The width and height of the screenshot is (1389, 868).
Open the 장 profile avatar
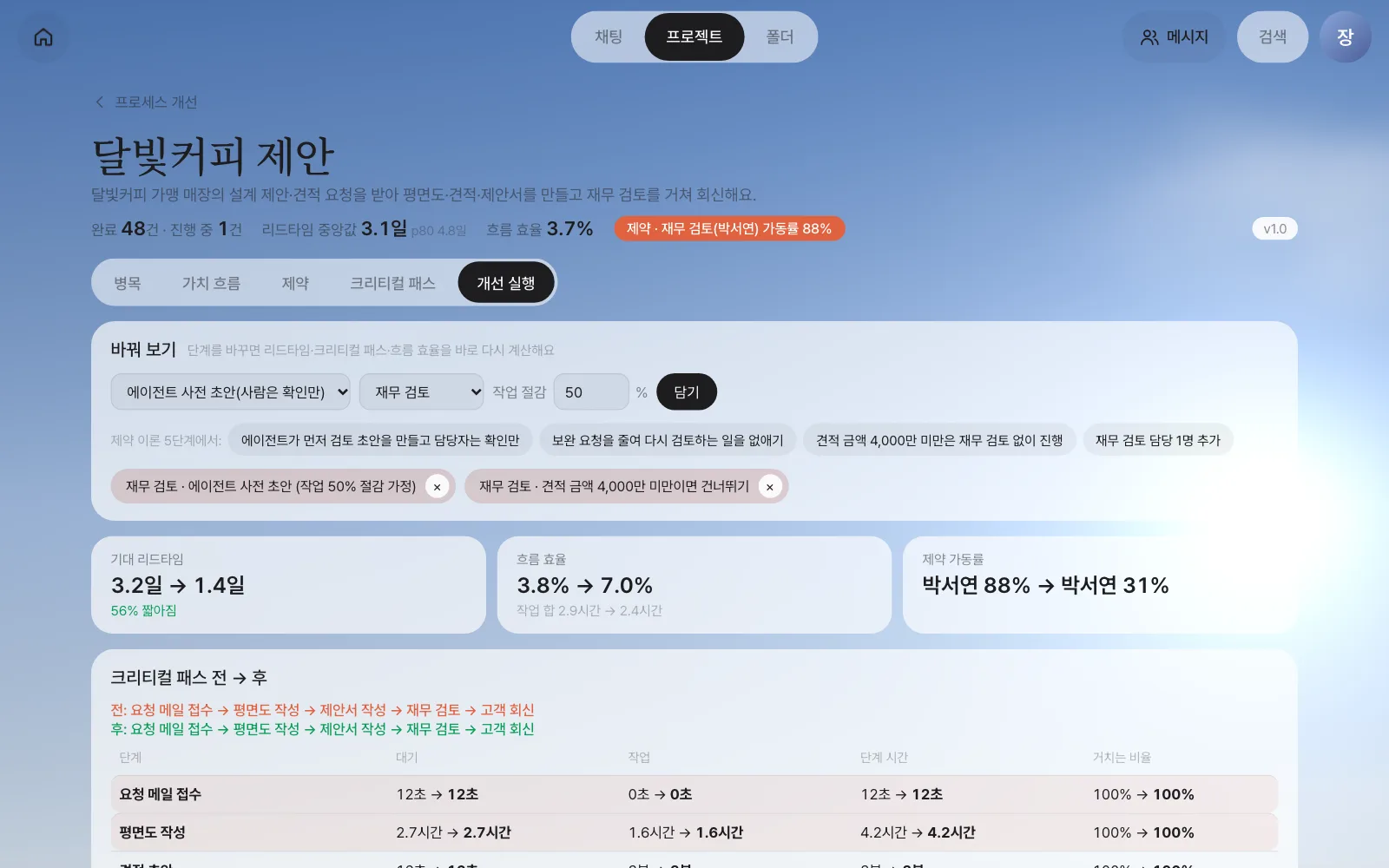(1345, 37)
